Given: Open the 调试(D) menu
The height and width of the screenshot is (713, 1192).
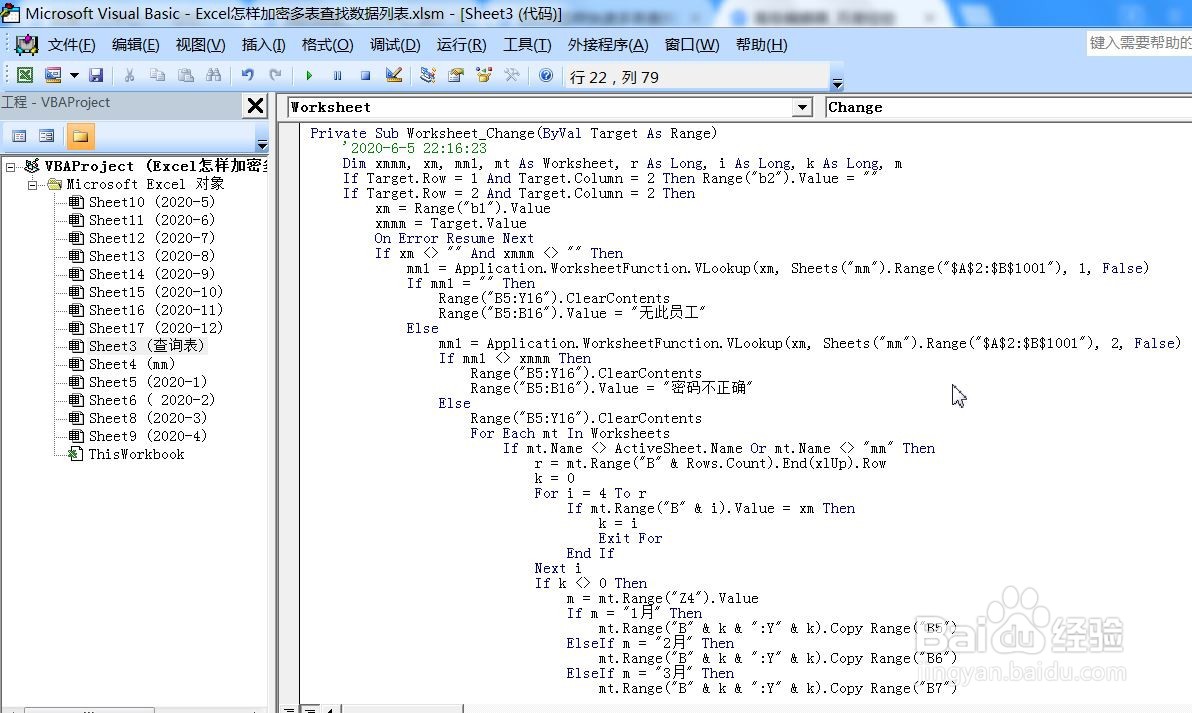Looking at the screenshot, I should coord(395,45).
